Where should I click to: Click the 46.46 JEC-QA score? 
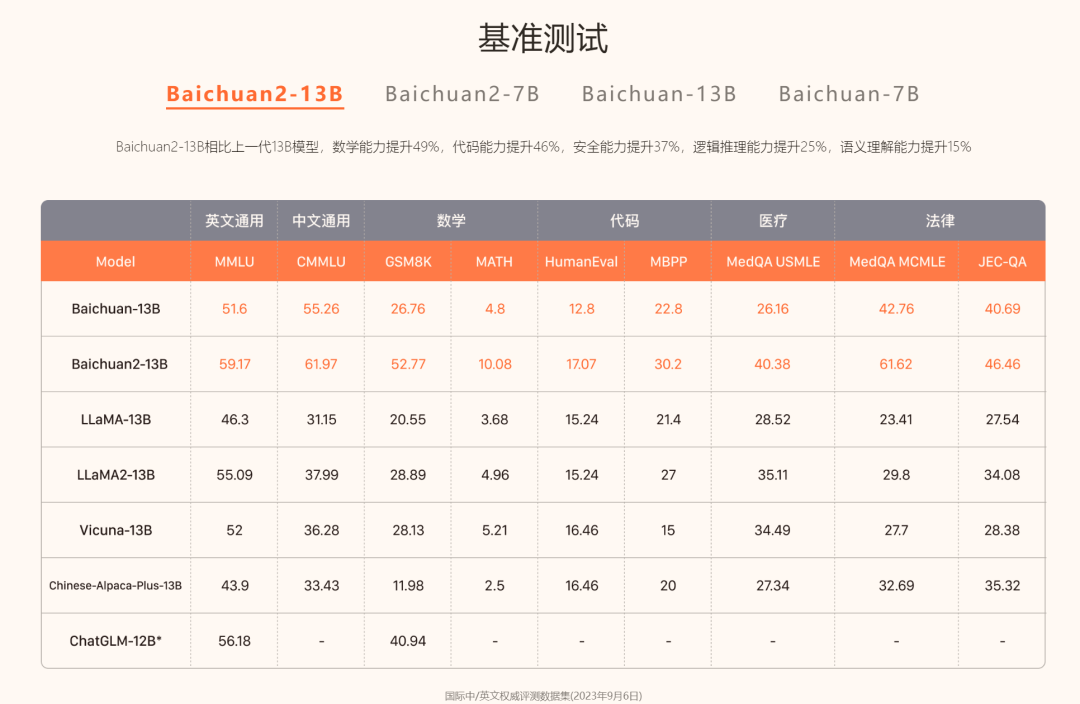coord(1002,364)
